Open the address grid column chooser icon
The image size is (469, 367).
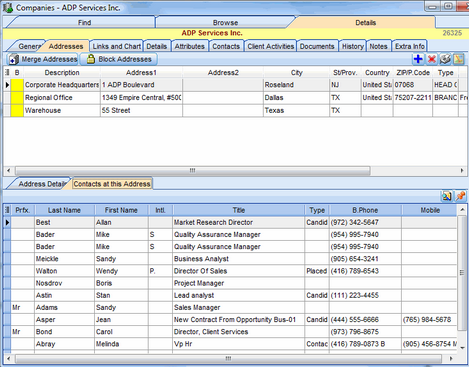click(x=7, y=73)
